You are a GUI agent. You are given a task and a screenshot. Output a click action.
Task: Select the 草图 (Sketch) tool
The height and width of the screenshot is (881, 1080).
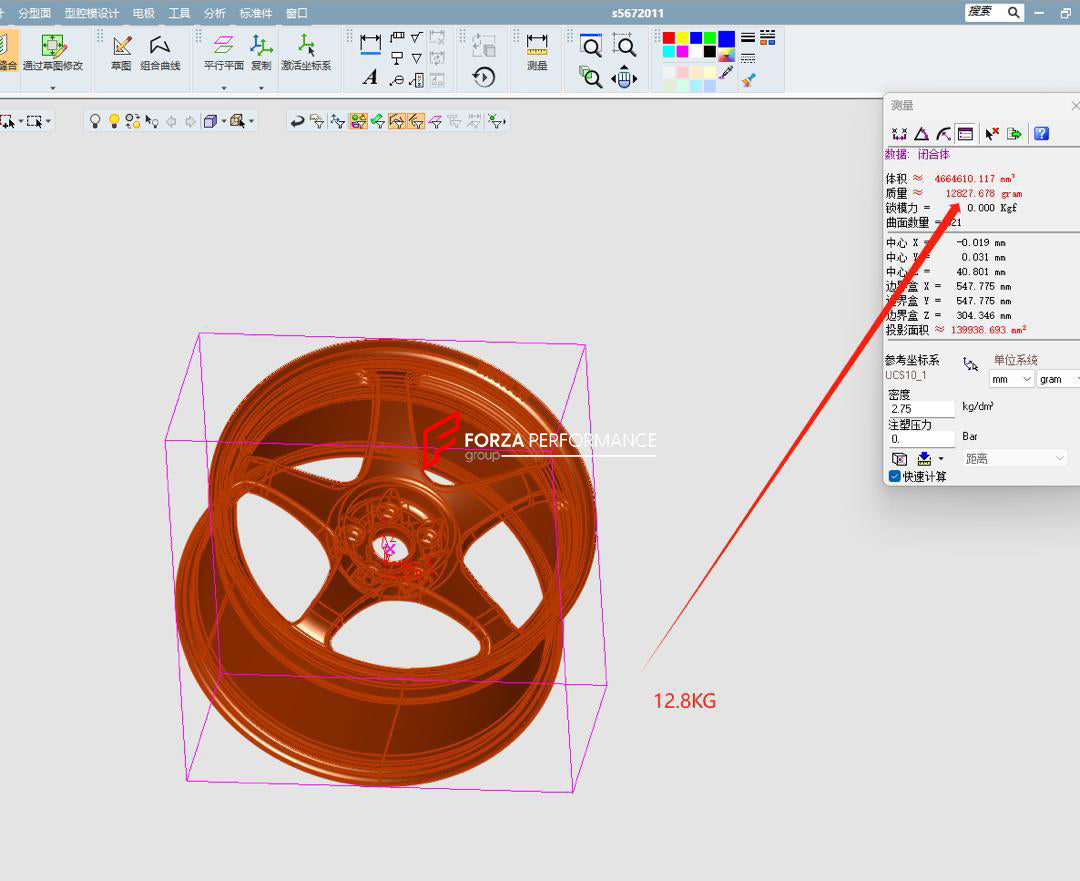[x=121, y=52]
